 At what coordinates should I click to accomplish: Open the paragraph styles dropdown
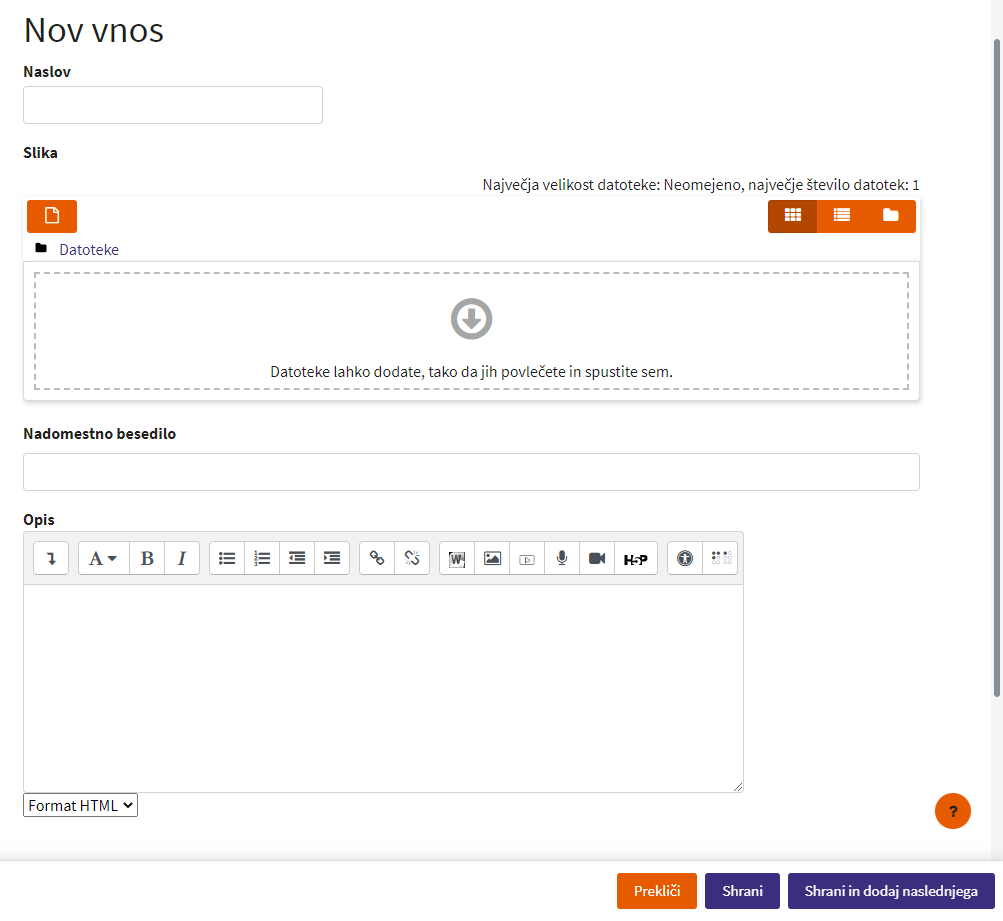click(103, 559)
